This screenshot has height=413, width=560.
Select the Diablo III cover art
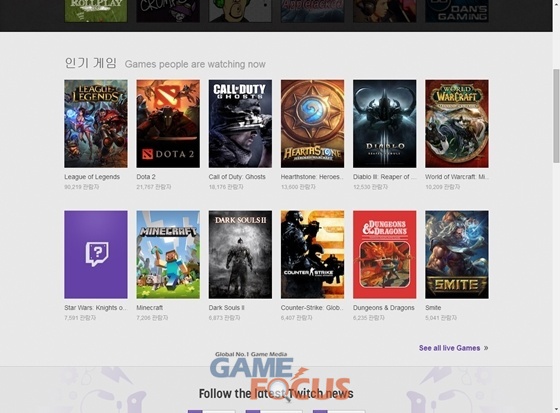point(385,124)
